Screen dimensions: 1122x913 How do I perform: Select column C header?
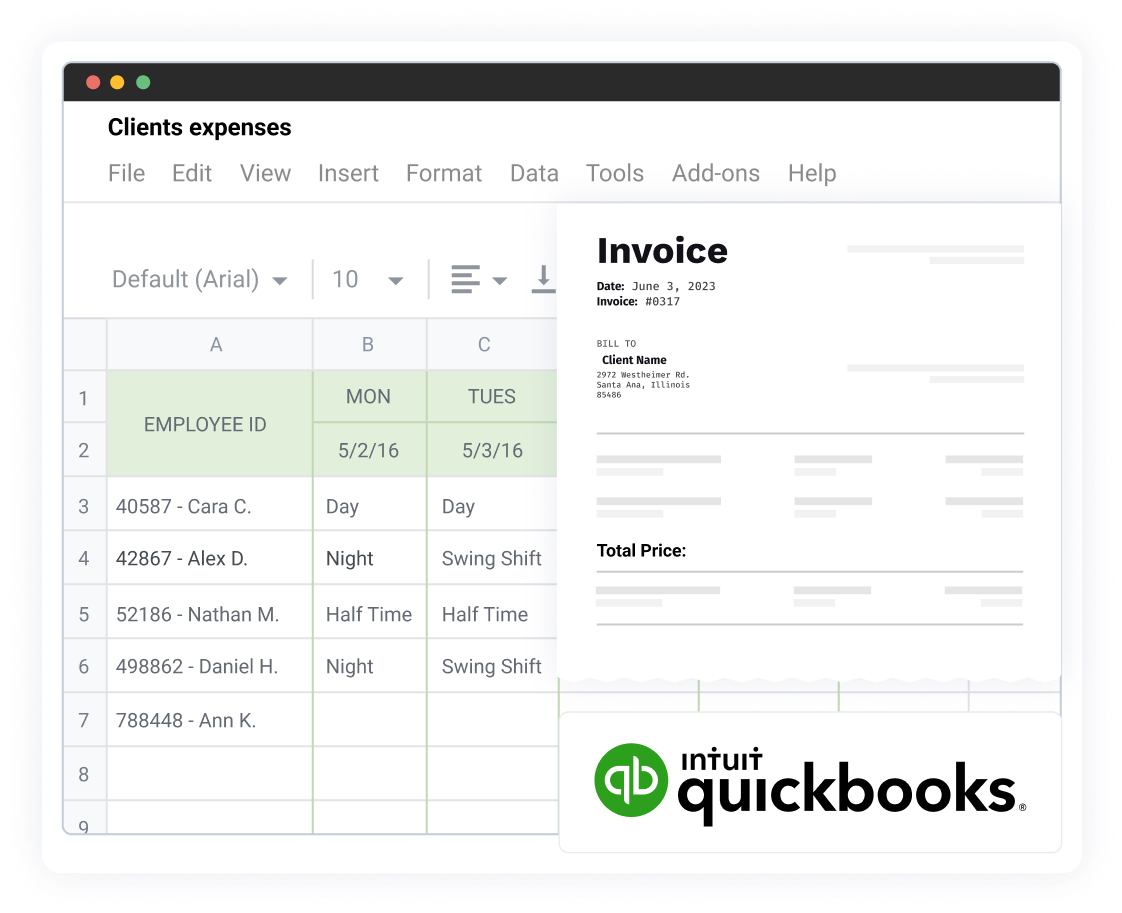click(x=492, y=345)
